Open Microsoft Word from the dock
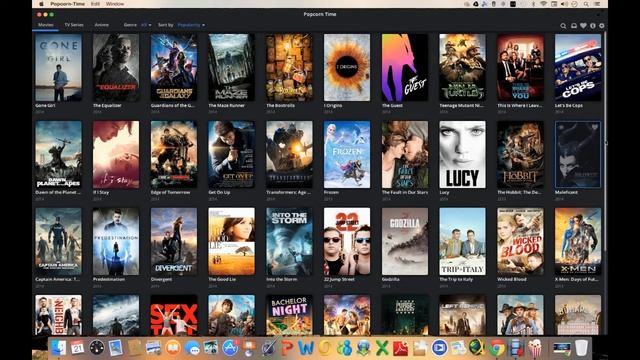Screen dimensions: 640x360 point(306,348)
